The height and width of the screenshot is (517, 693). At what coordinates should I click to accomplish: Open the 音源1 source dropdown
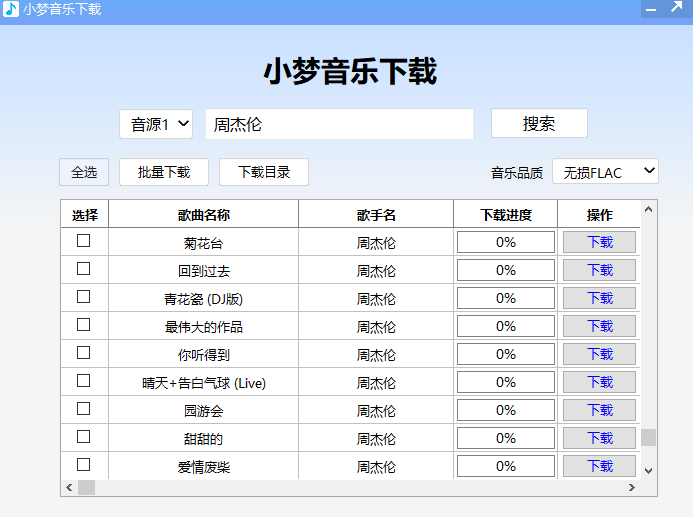[x=156, y=124]
